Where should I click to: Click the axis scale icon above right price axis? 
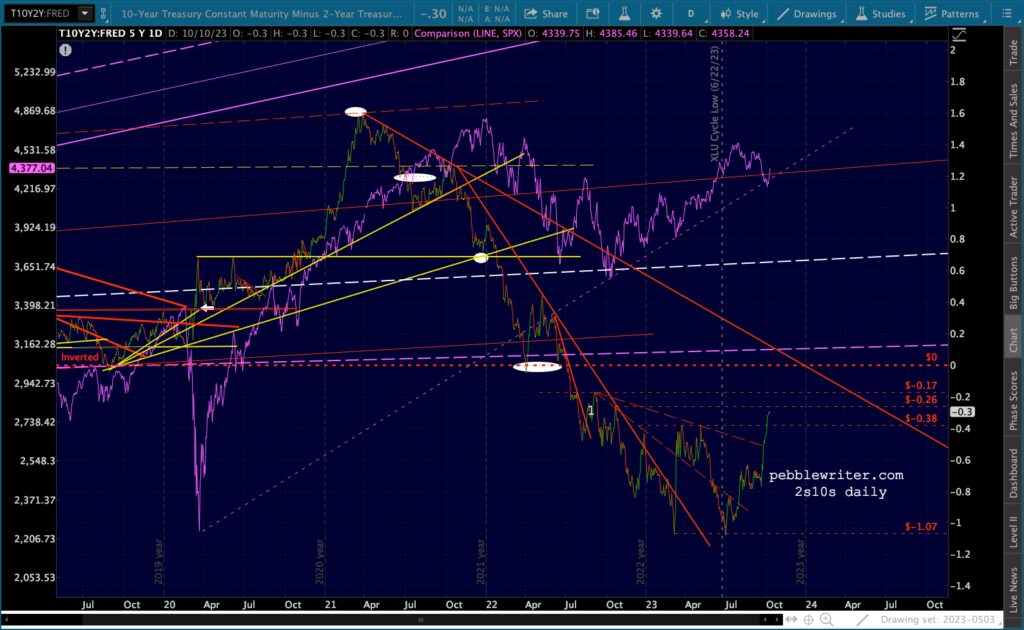pyautogui.click(x=959, y=35)
